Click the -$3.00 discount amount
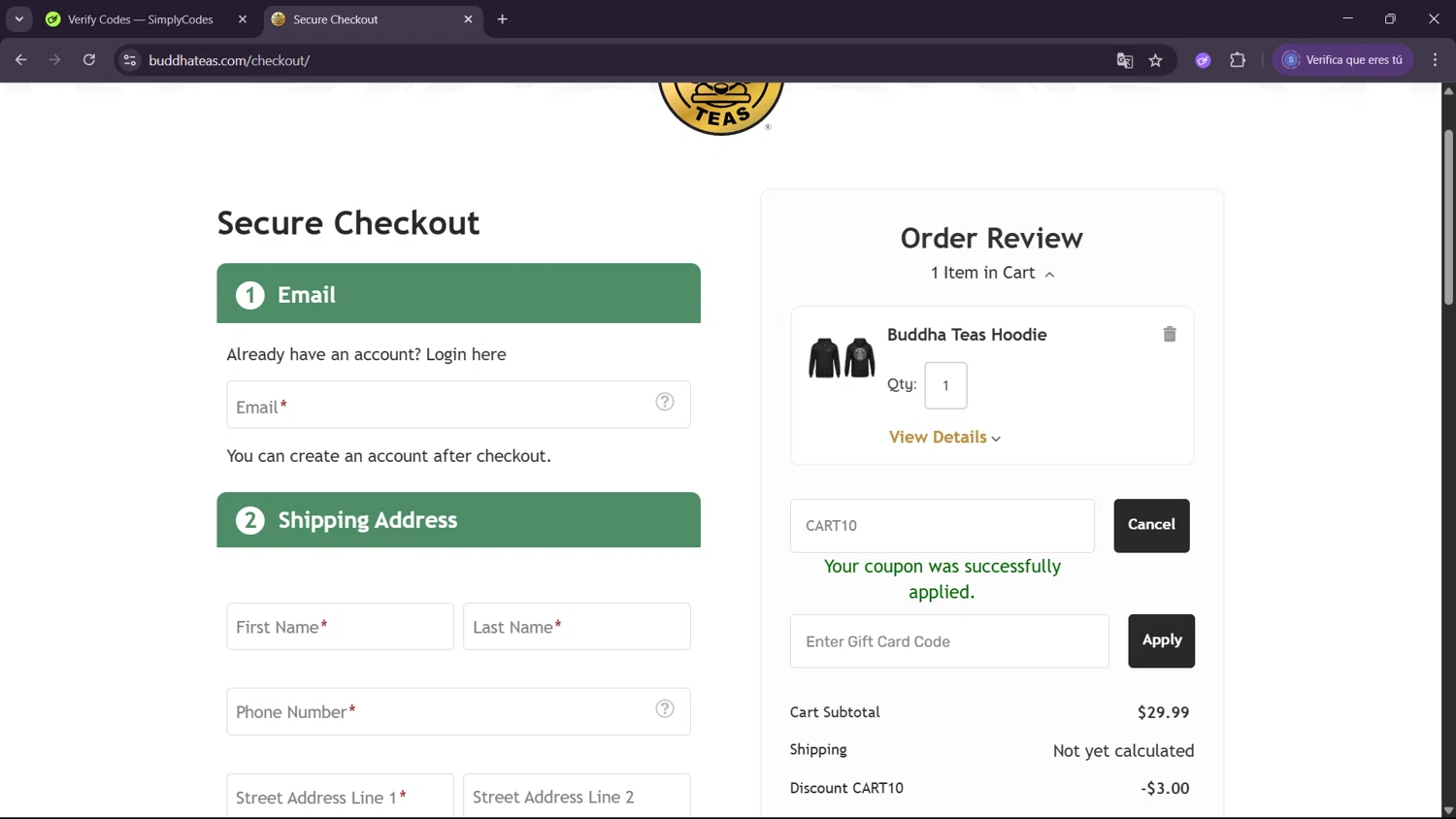 point(1165,788)
